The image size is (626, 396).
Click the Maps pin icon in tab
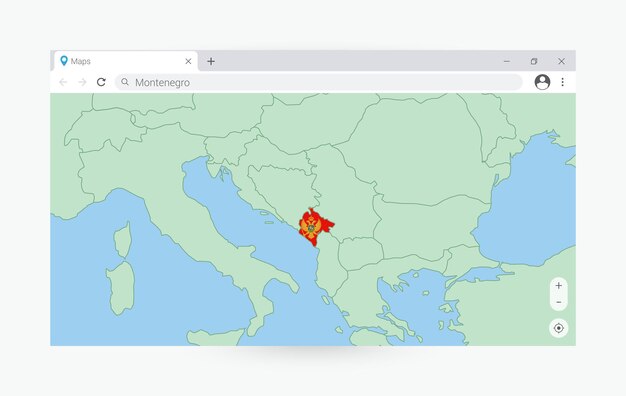[x=63, y=61]
